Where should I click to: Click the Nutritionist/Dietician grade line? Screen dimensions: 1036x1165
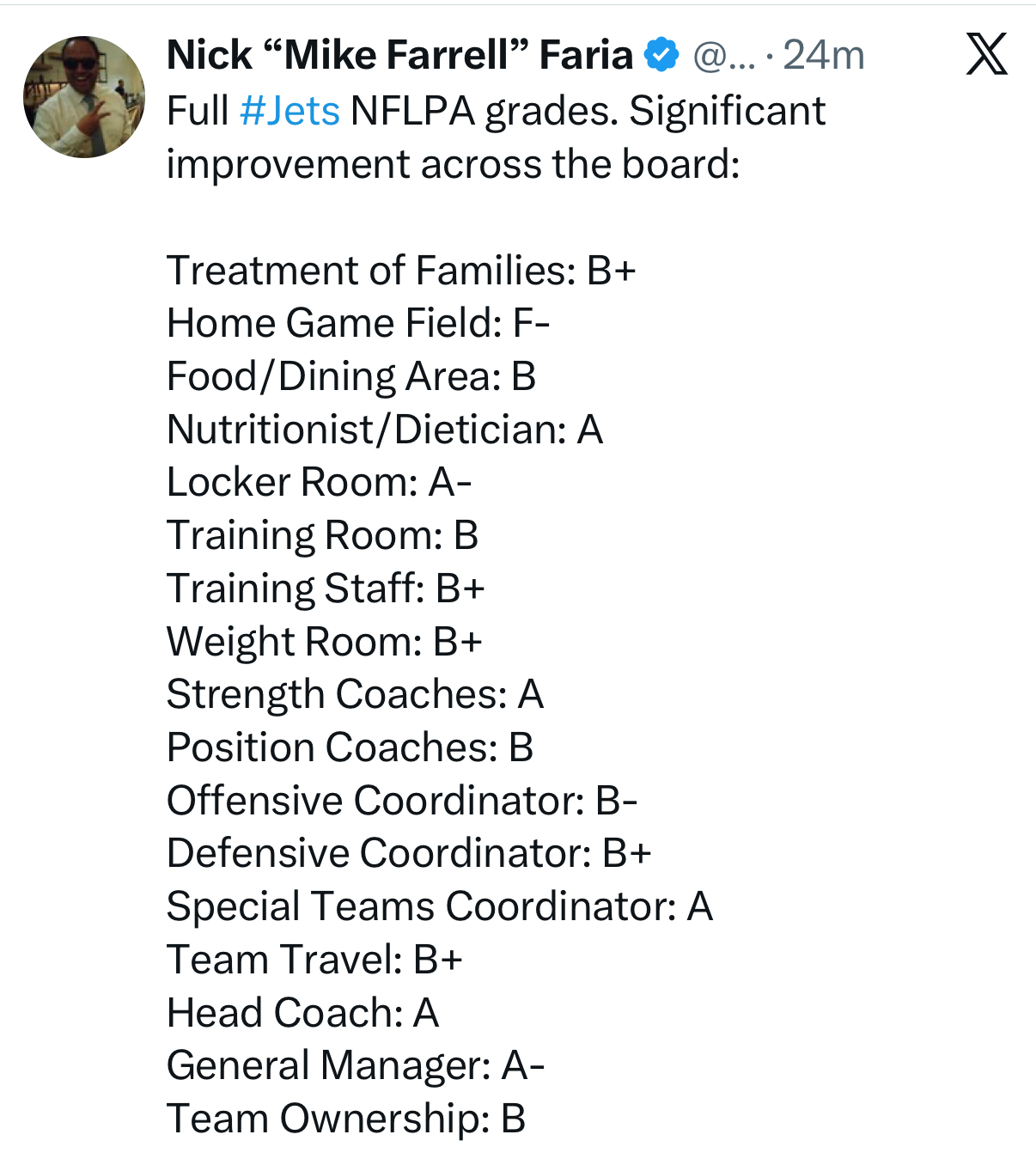tap(385, 430)
